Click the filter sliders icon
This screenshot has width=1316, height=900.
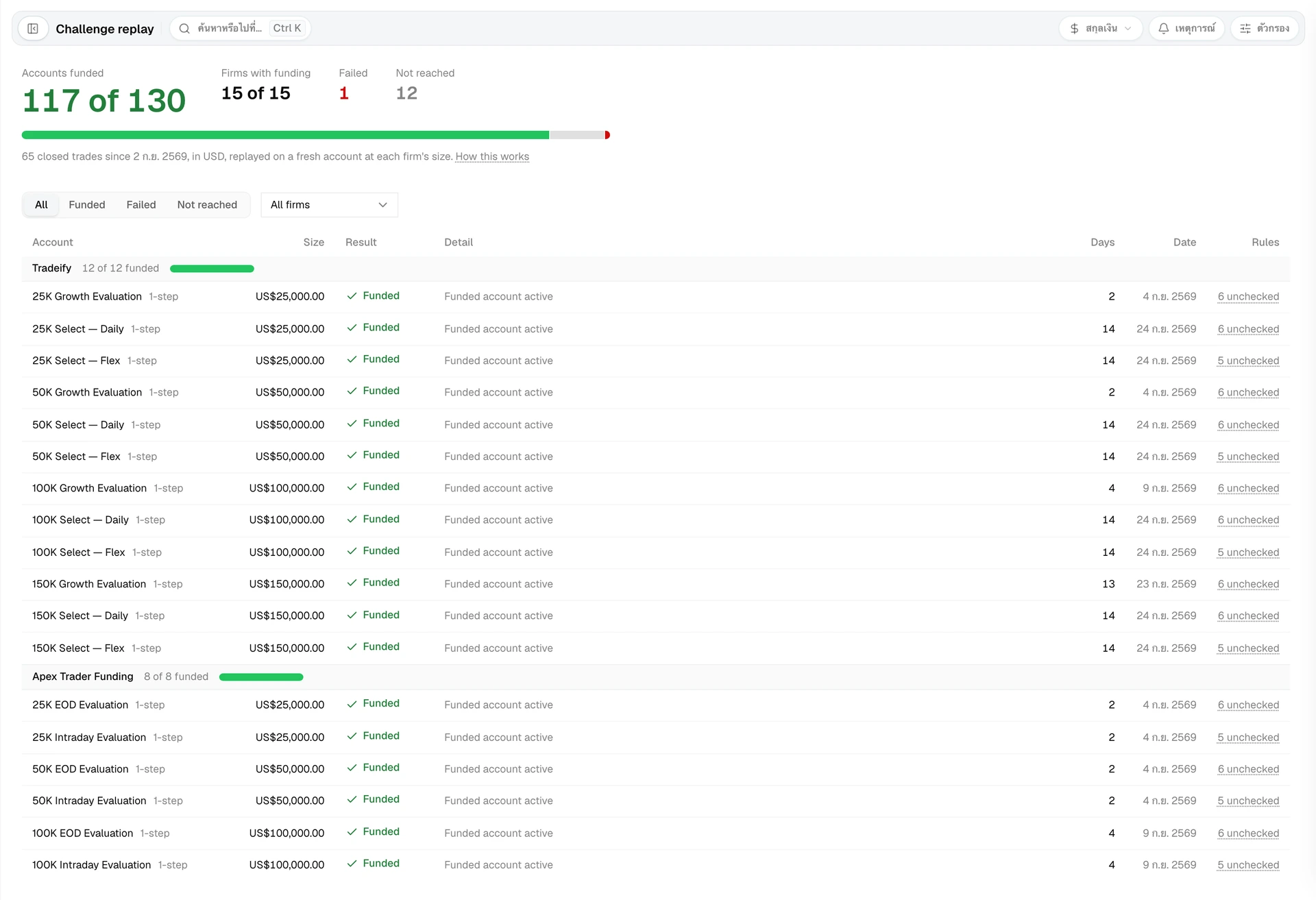click(1245, 29)
